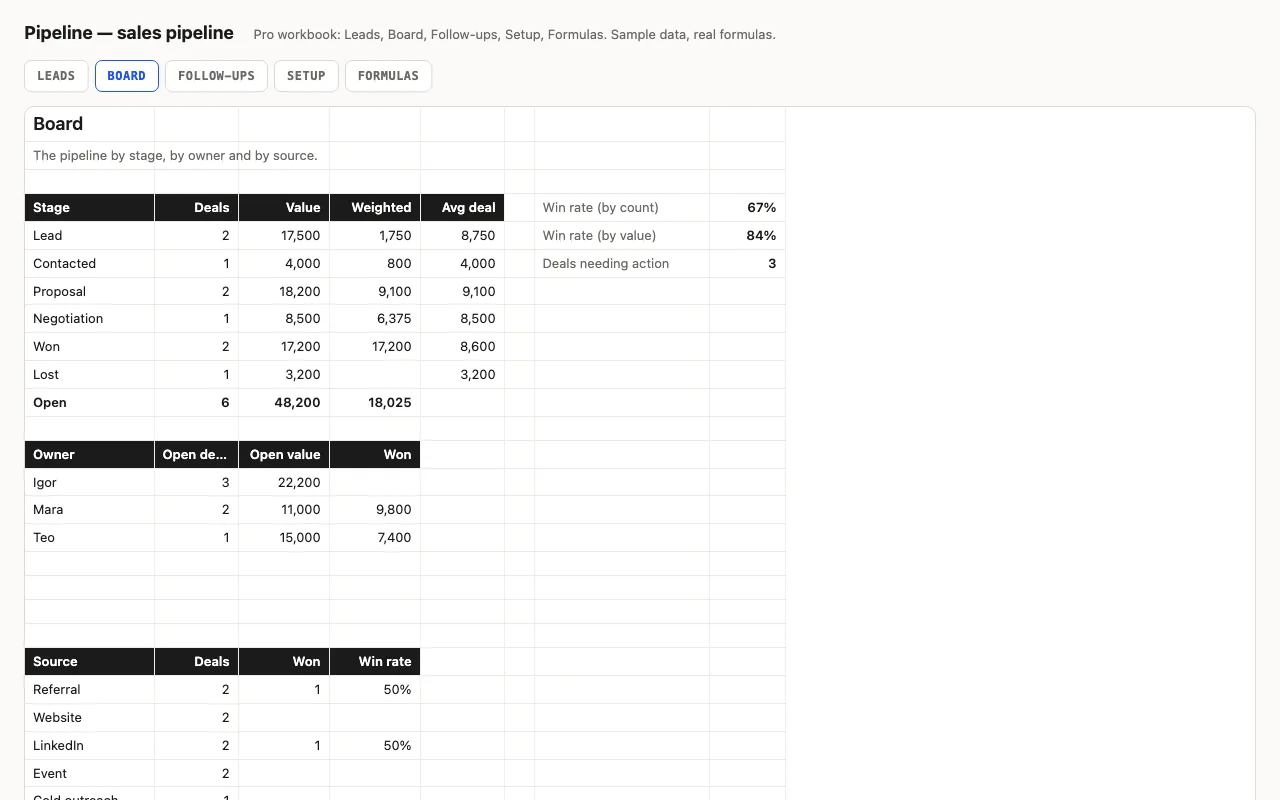Select the Owner column header

[x=90, y=455]
